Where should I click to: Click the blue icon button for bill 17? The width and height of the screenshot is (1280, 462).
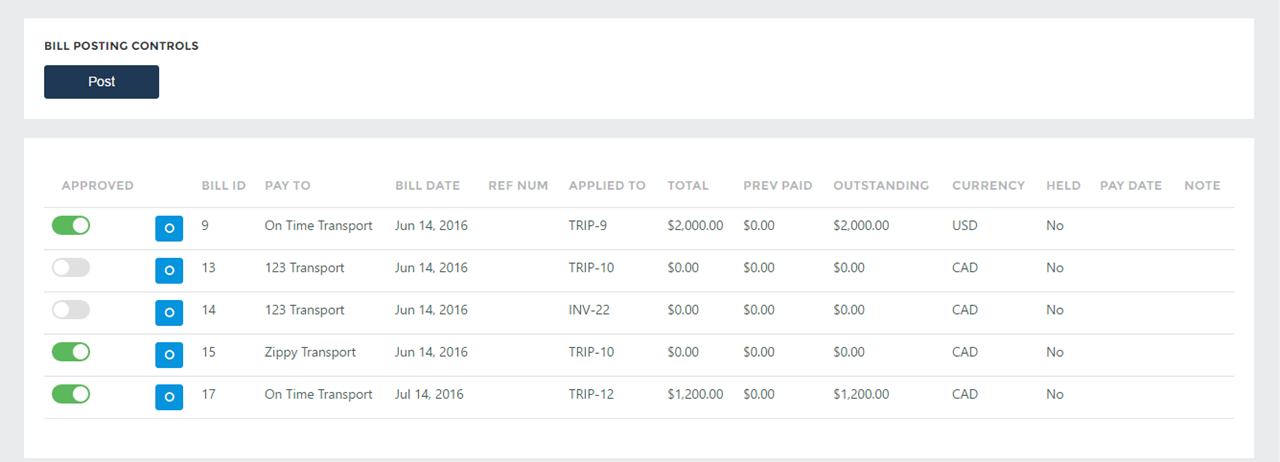point(169,396)
